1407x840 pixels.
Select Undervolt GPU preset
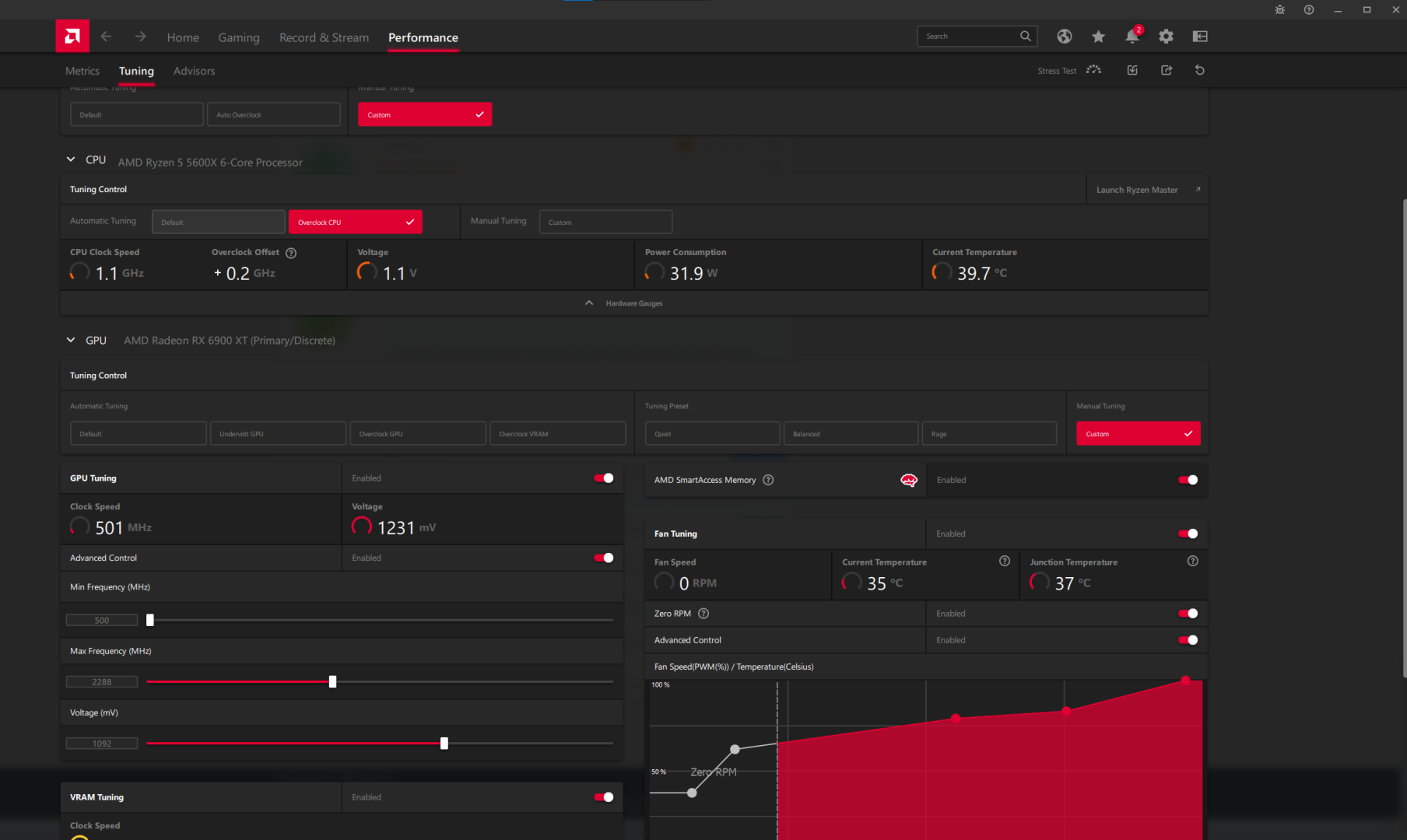click(x=278, y=433)
